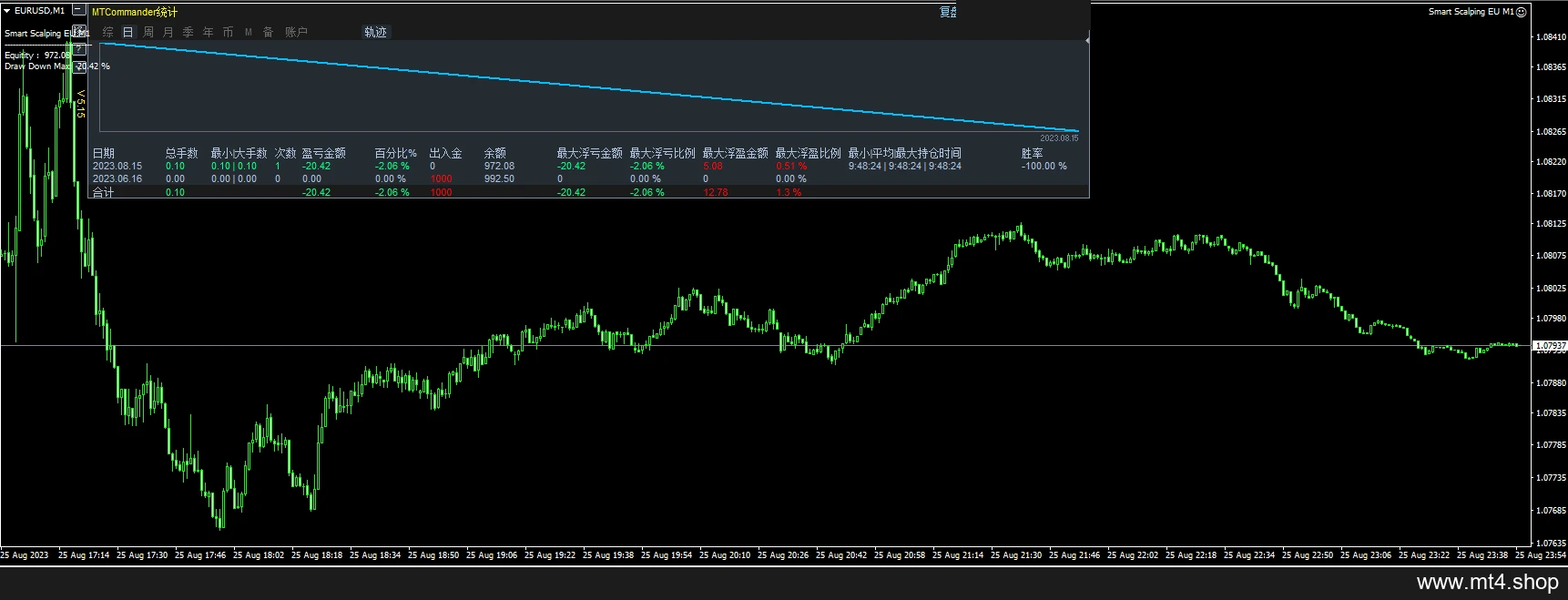The height and width of the screenshot is (600, 1568).
Task: Open the question mark help button
Action: [79, 48]
